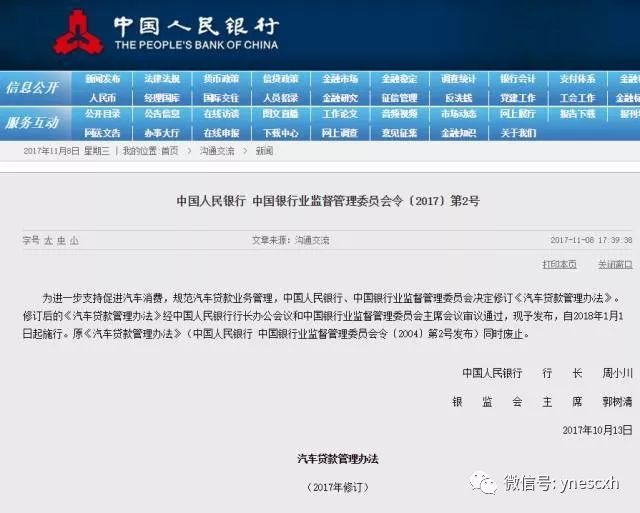
Task: Select 工作论文 in navigation
Action: click(x=340, y=114)
